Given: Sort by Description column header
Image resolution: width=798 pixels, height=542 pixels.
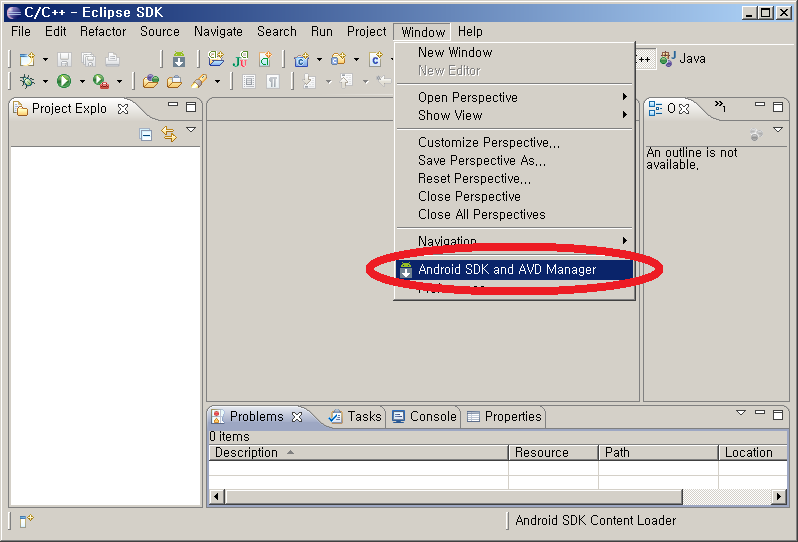Looking at the screenshot, I should pos(358,452).
